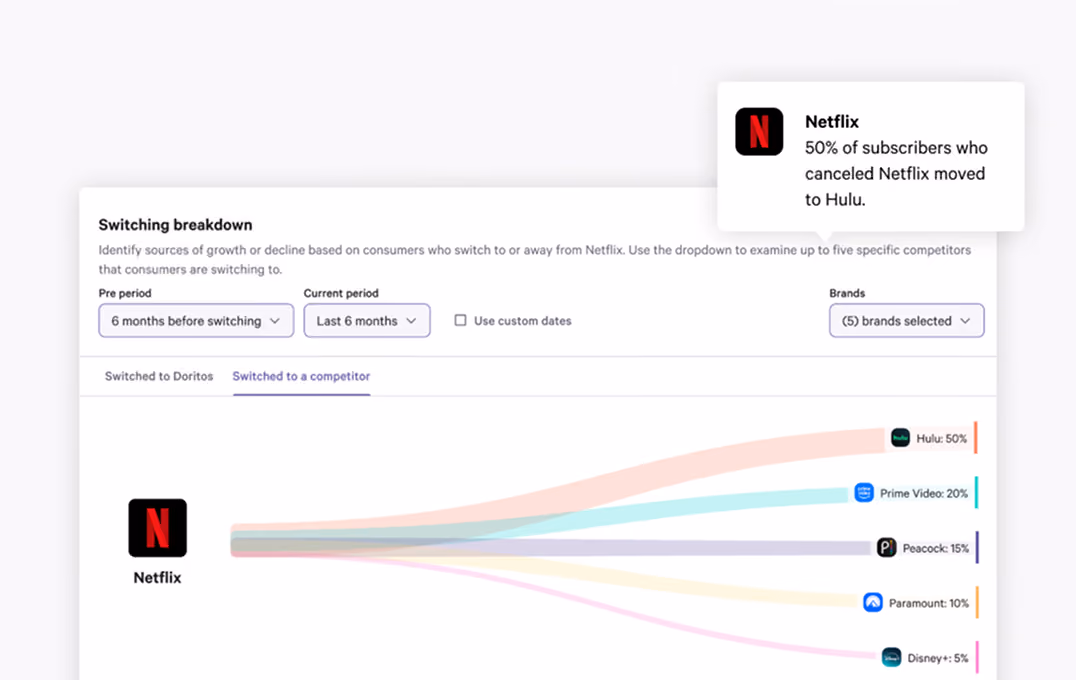
Task: Click the Pre period label
Action: 125,293
